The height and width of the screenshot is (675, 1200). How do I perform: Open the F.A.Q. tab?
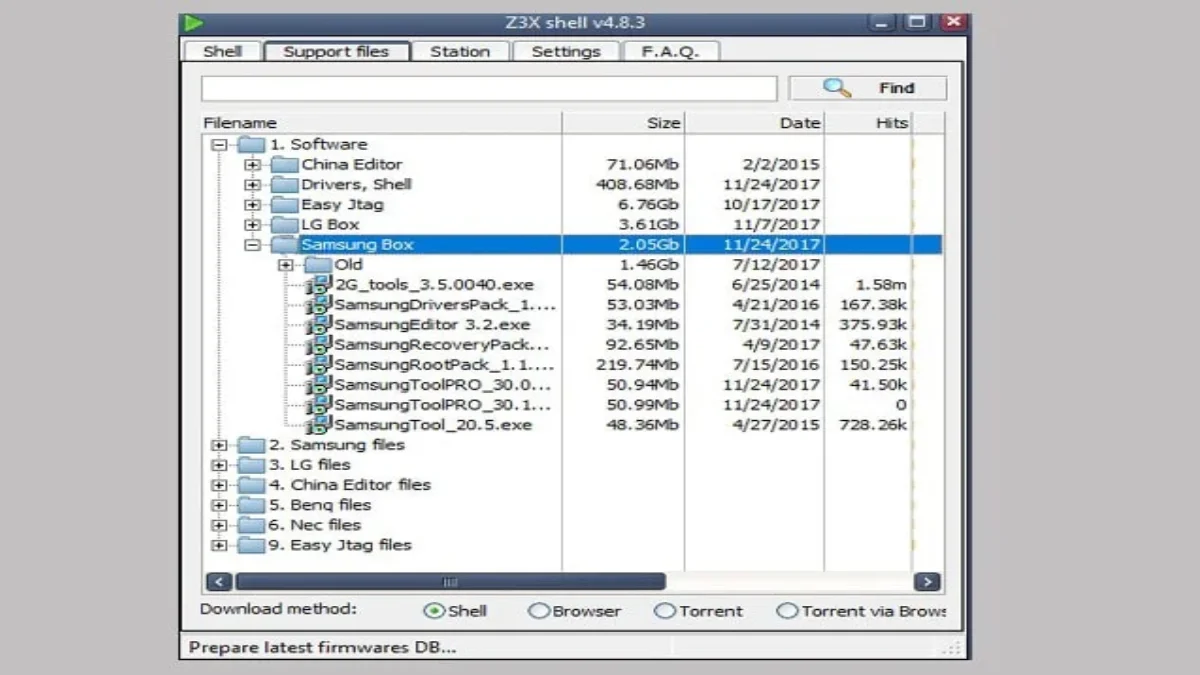pyautogui.click(x=670, y=51)
